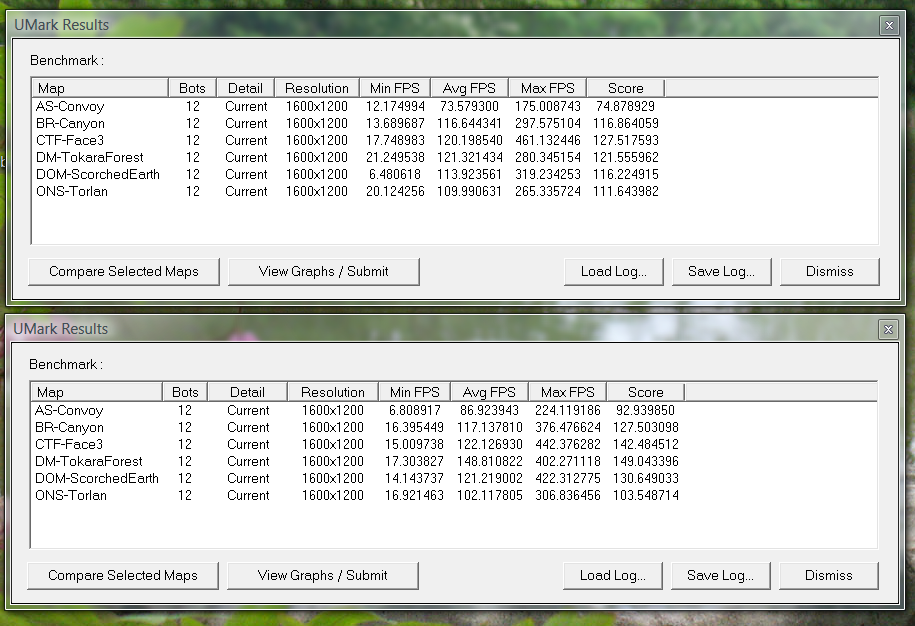Click Compare Selected Maps in lower window

click(x=123, y=576)
